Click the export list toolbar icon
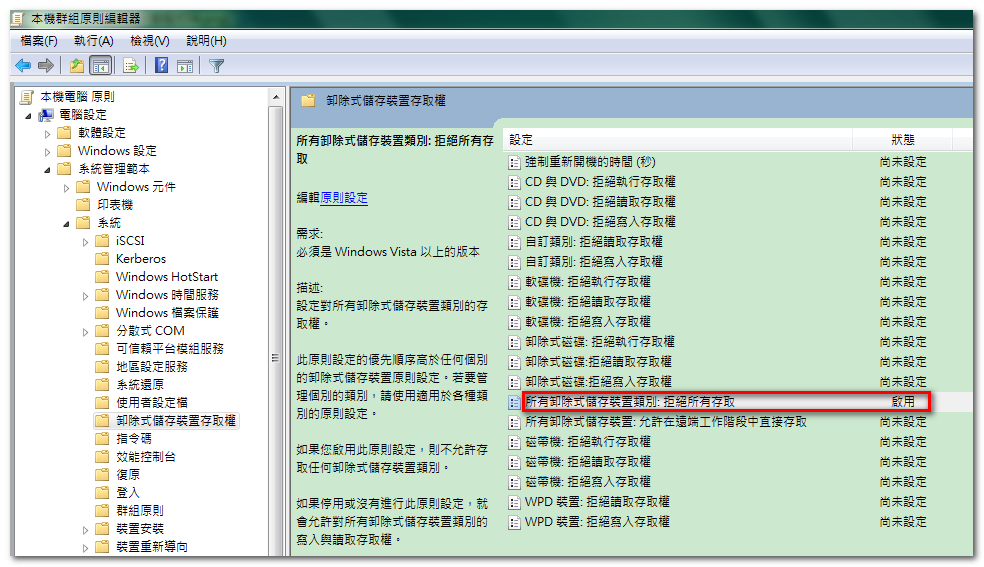984x567 pixels. pyautogui.click(x=130, y=66)
